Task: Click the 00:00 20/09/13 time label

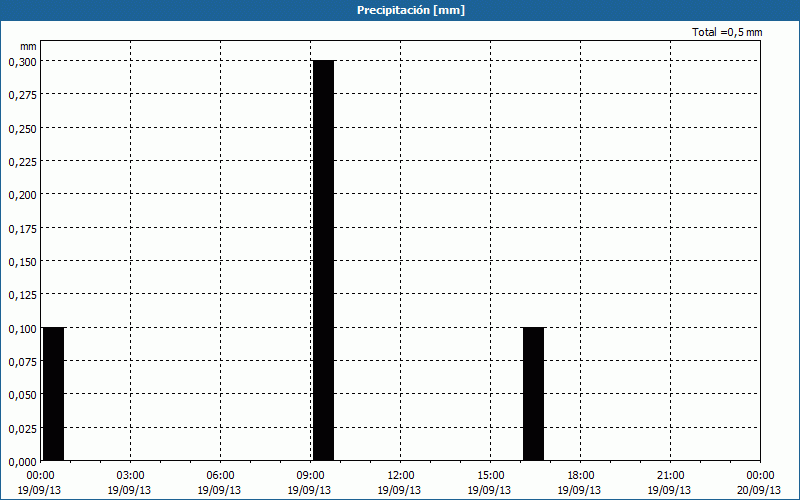Action: (760, 483)
